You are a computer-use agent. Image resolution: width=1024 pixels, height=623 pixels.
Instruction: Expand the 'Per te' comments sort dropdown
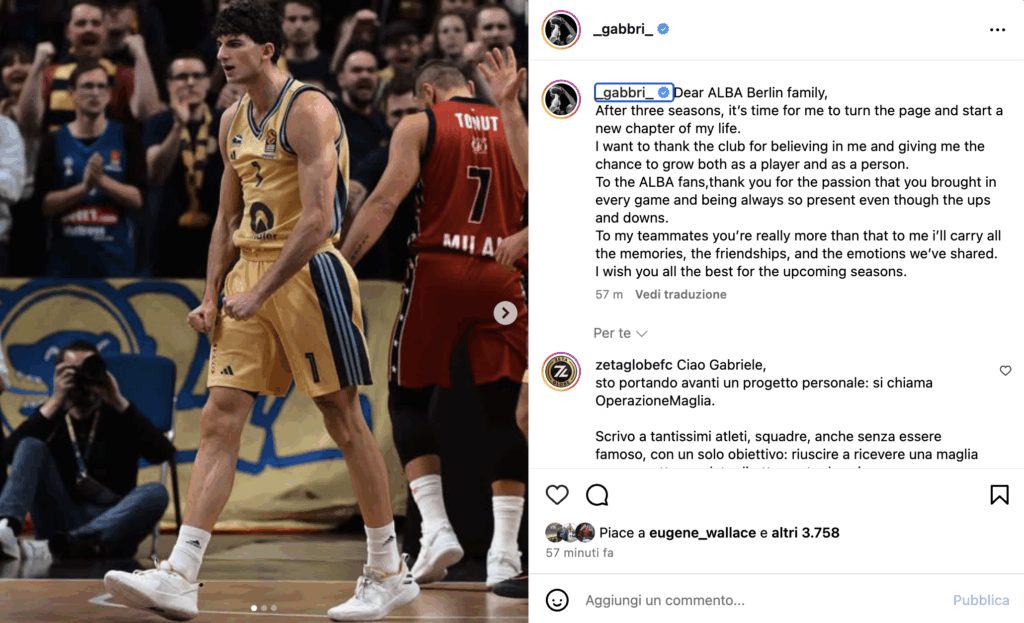[x=620, y=333]
